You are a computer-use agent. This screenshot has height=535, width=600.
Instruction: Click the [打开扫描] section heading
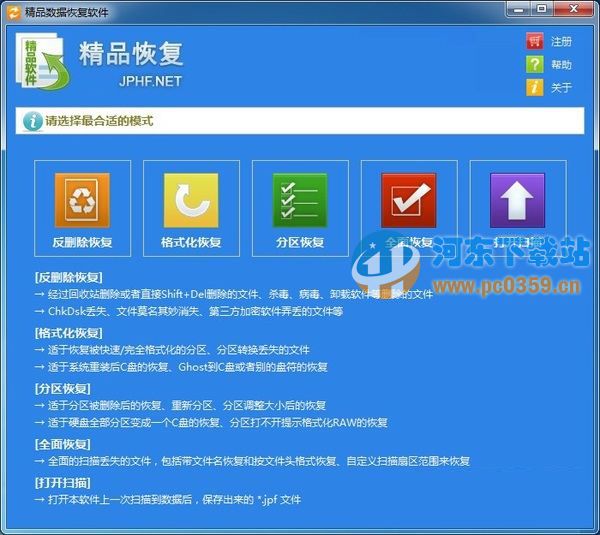coord(63,483)
